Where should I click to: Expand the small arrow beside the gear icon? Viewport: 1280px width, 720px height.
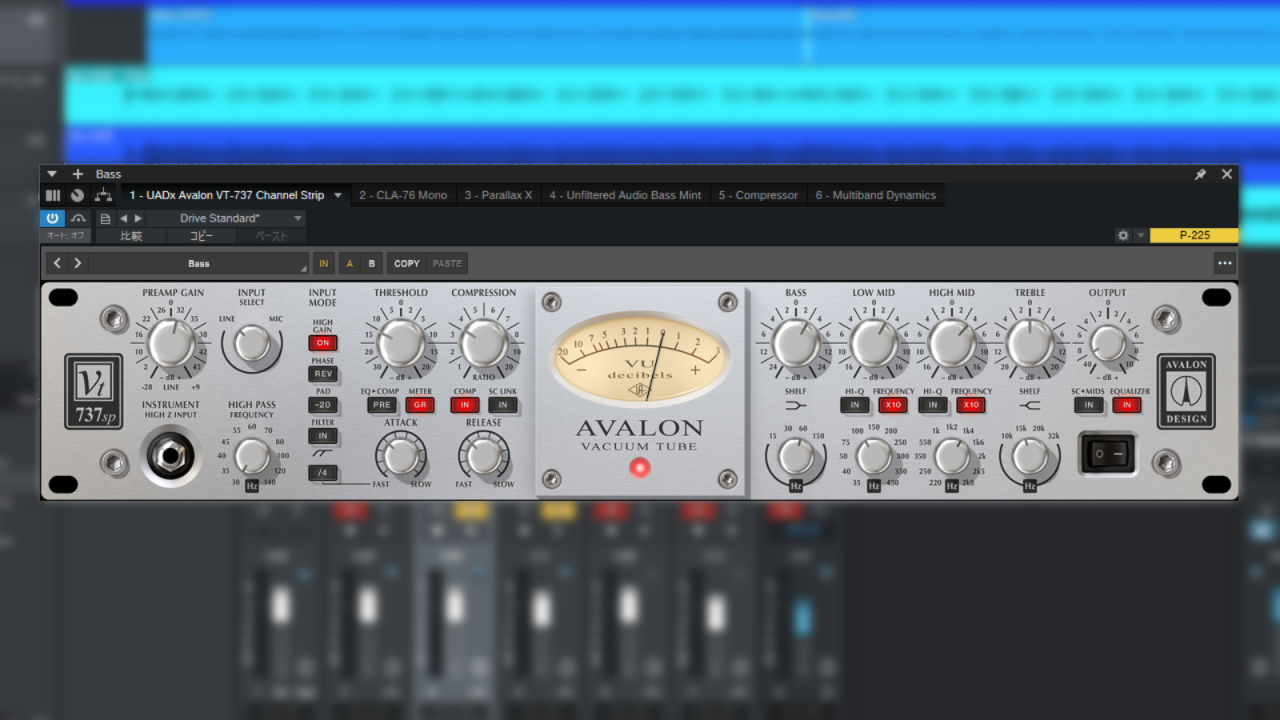point(1140,236)
